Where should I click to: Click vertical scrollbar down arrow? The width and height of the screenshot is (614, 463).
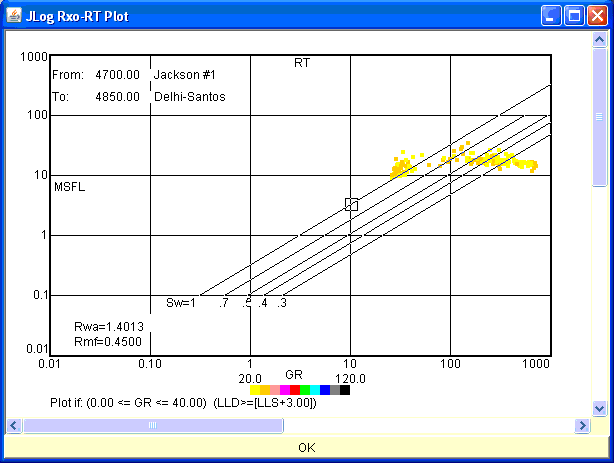[x=600, y=408]
